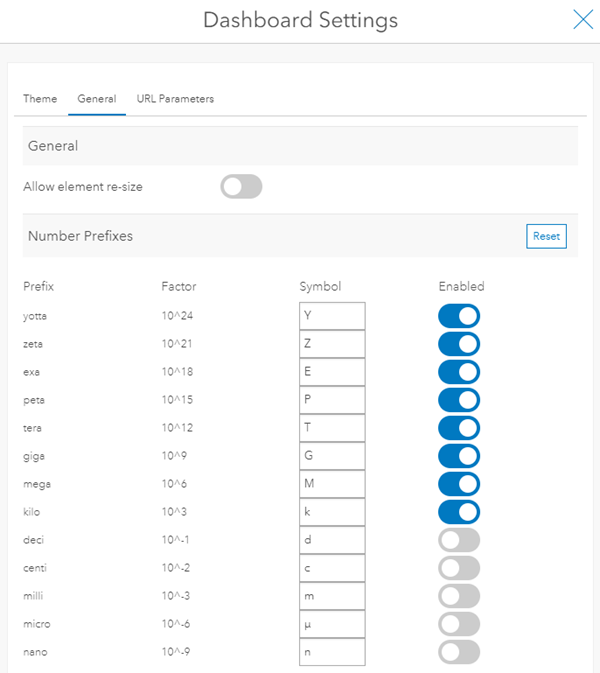
Task: Switch to the Theme tab
Action: coord(40,99)
